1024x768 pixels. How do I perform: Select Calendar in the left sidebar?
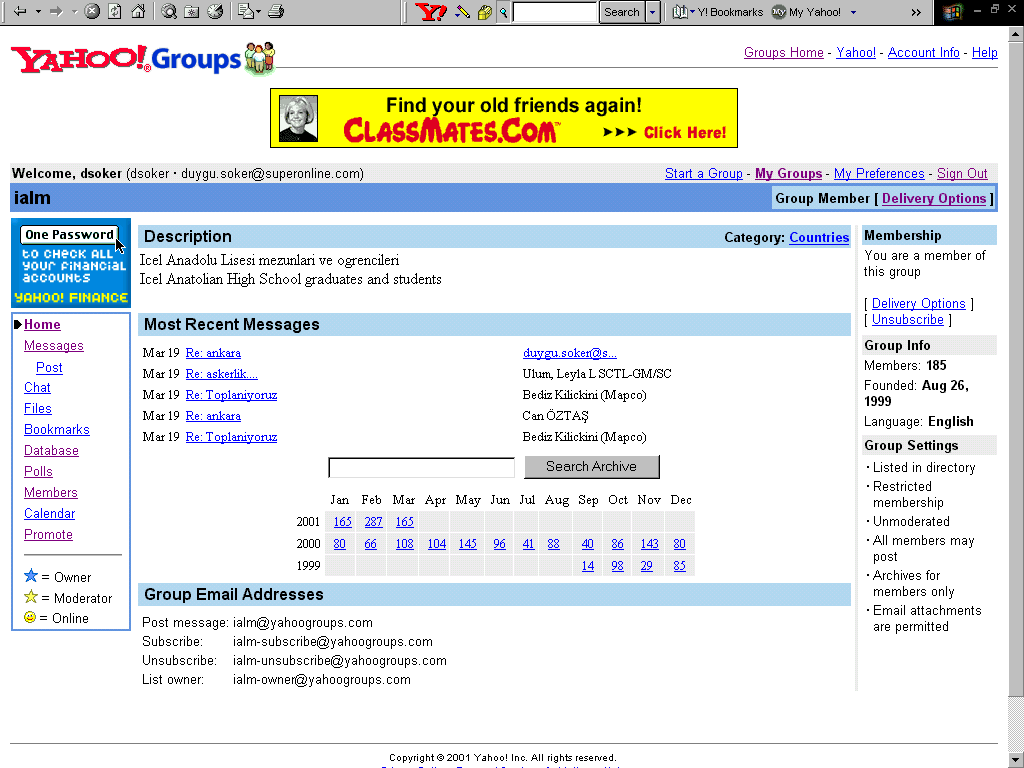click(50, 513)
